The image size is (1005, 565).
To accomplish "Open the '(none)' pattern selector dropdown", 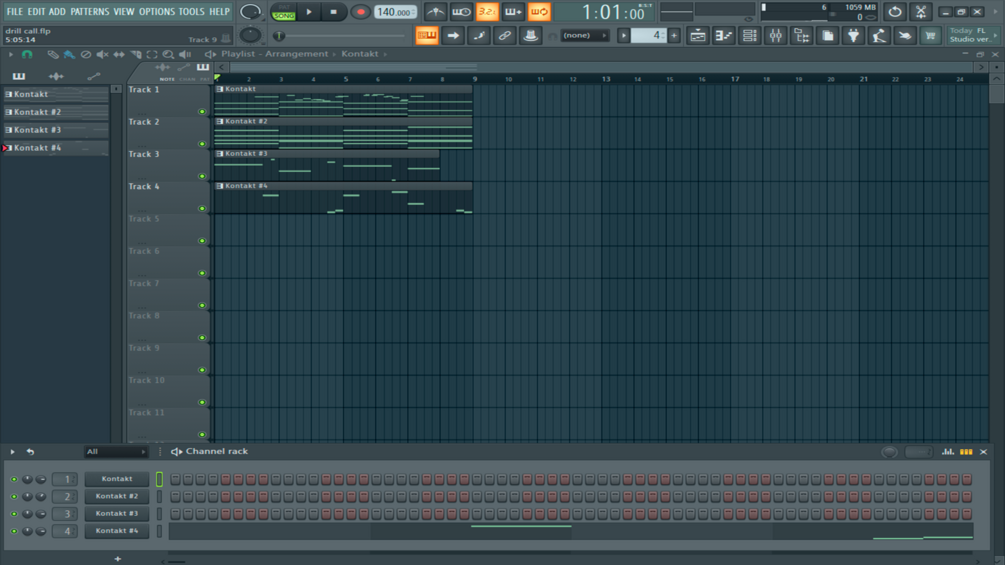I will (x=585, y=36).
